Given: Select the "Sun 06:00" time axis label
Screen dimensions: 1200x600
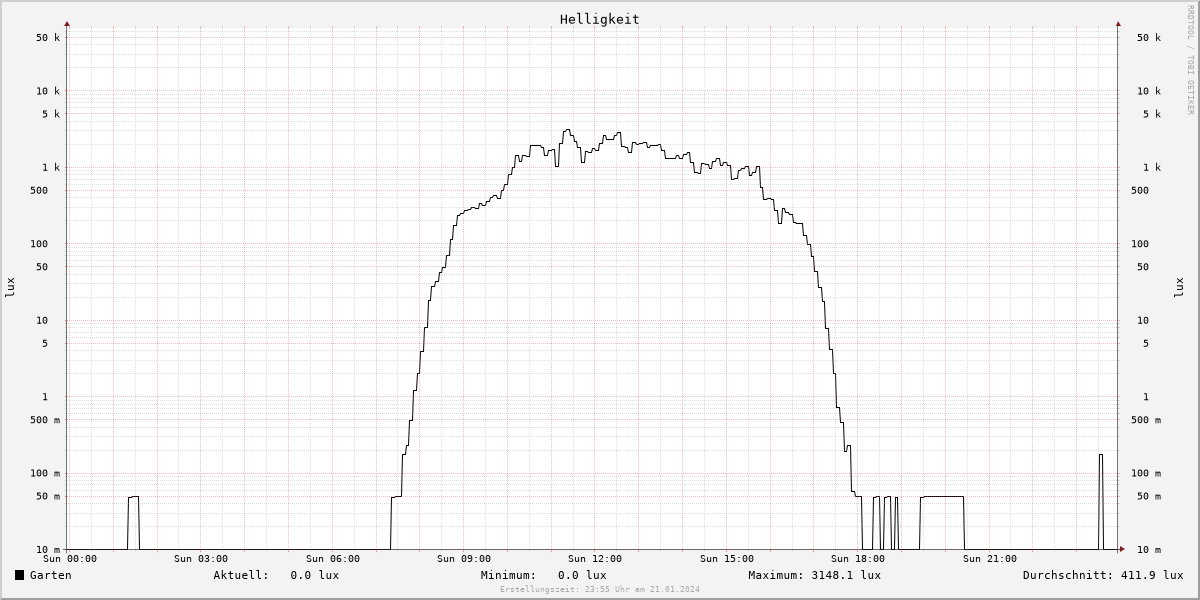Looking at the screenshot, I should click(x=333, y=559).
